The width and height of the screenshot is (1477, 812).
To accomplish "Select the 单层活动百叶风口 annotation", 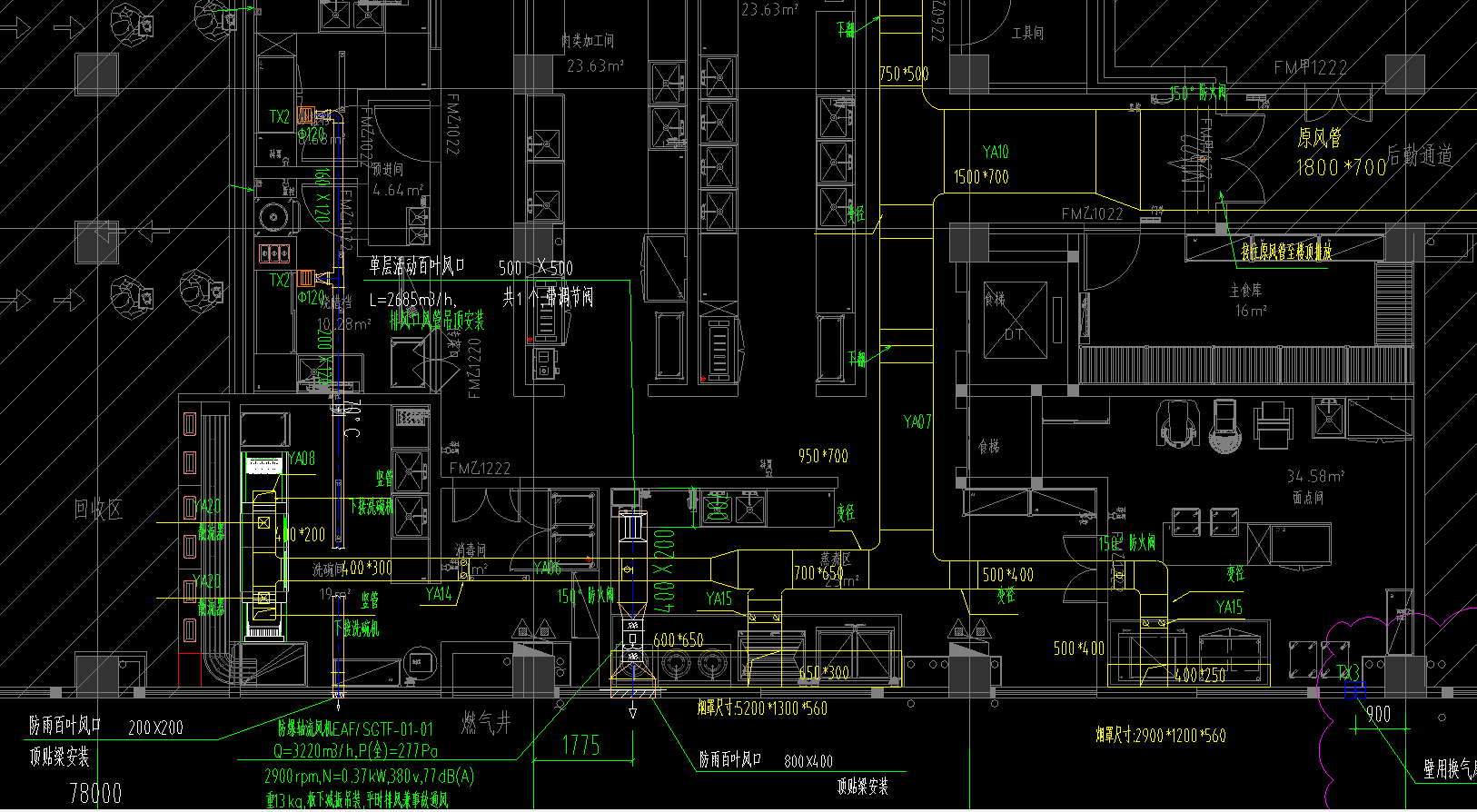I will (x=416, y=266).
